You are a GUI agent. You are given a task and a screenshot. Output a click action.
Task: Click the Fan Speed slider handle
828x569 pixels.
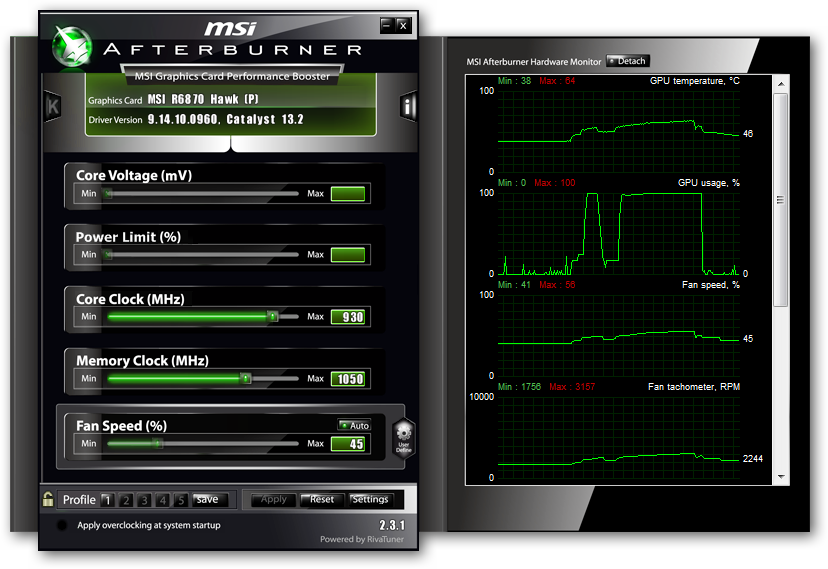158,444
